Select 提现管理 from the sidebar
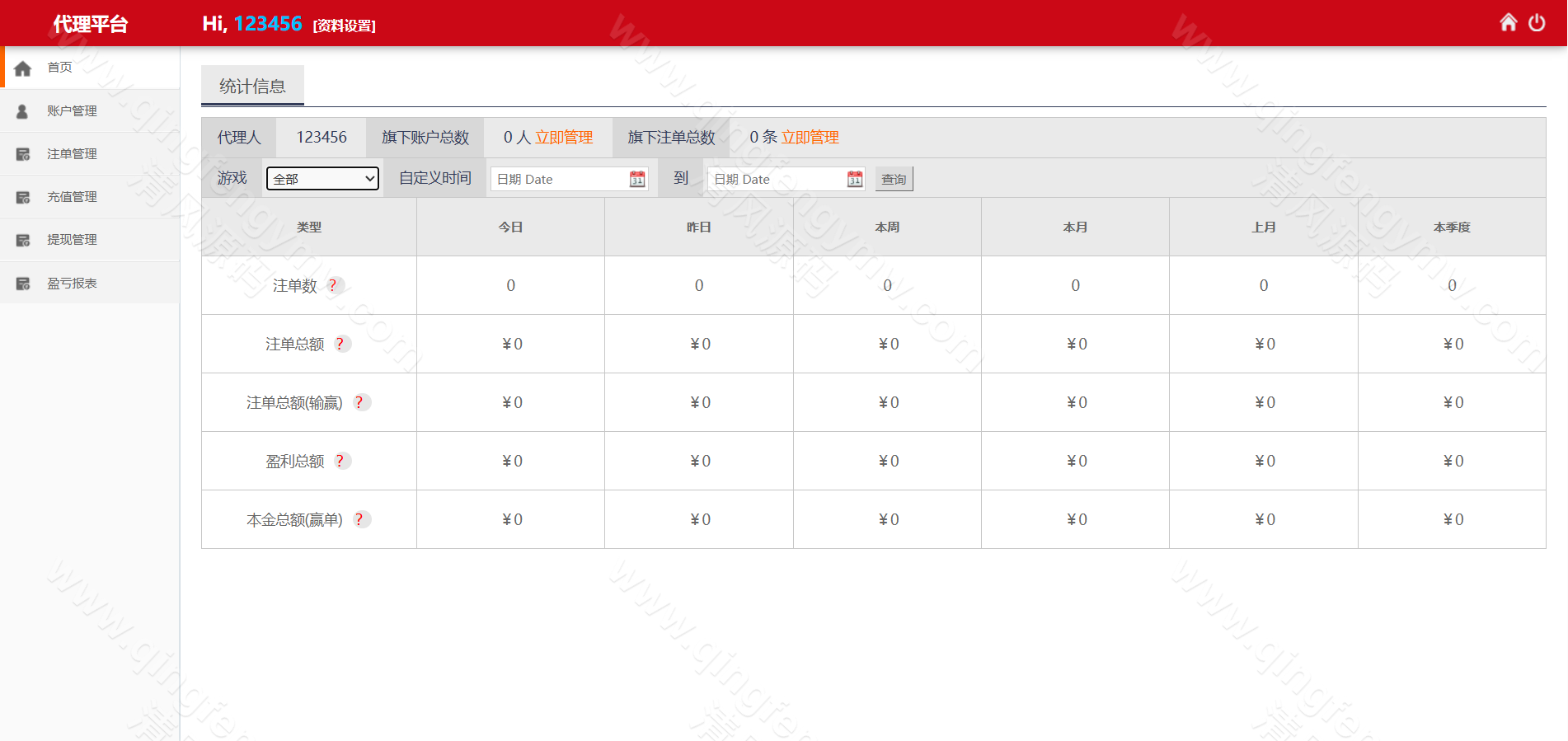1568x741 pixels. click(x=72, y=240)
